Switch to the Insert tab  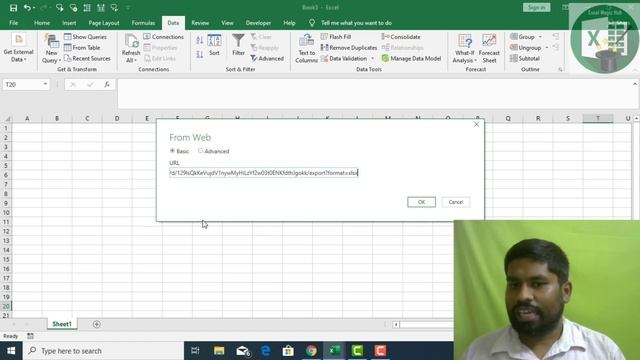click(x=69, y=23)
